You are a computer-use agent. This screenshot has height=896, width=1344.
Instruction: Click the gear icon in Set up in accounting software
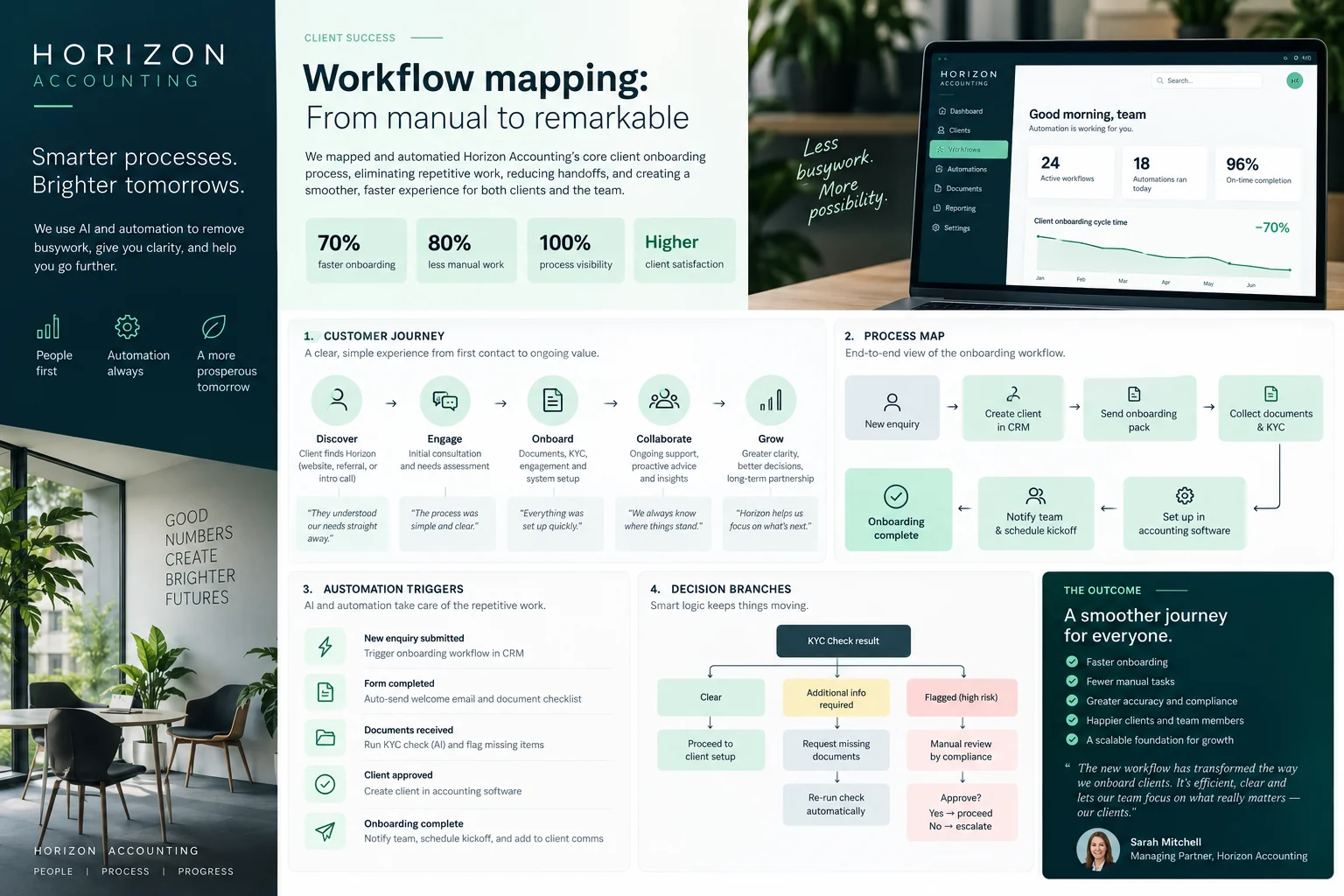1185,495
